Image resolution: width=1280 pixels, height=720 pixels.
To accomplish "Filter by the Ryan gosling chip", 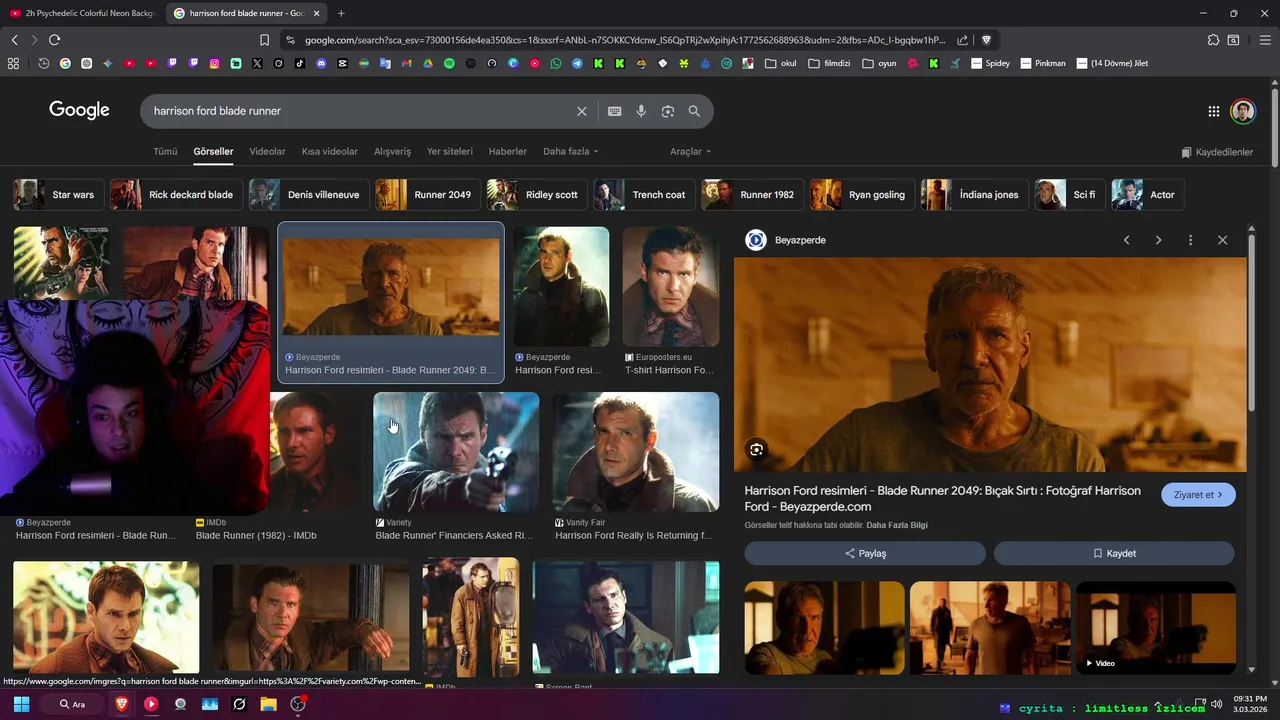I will [861, 194].
